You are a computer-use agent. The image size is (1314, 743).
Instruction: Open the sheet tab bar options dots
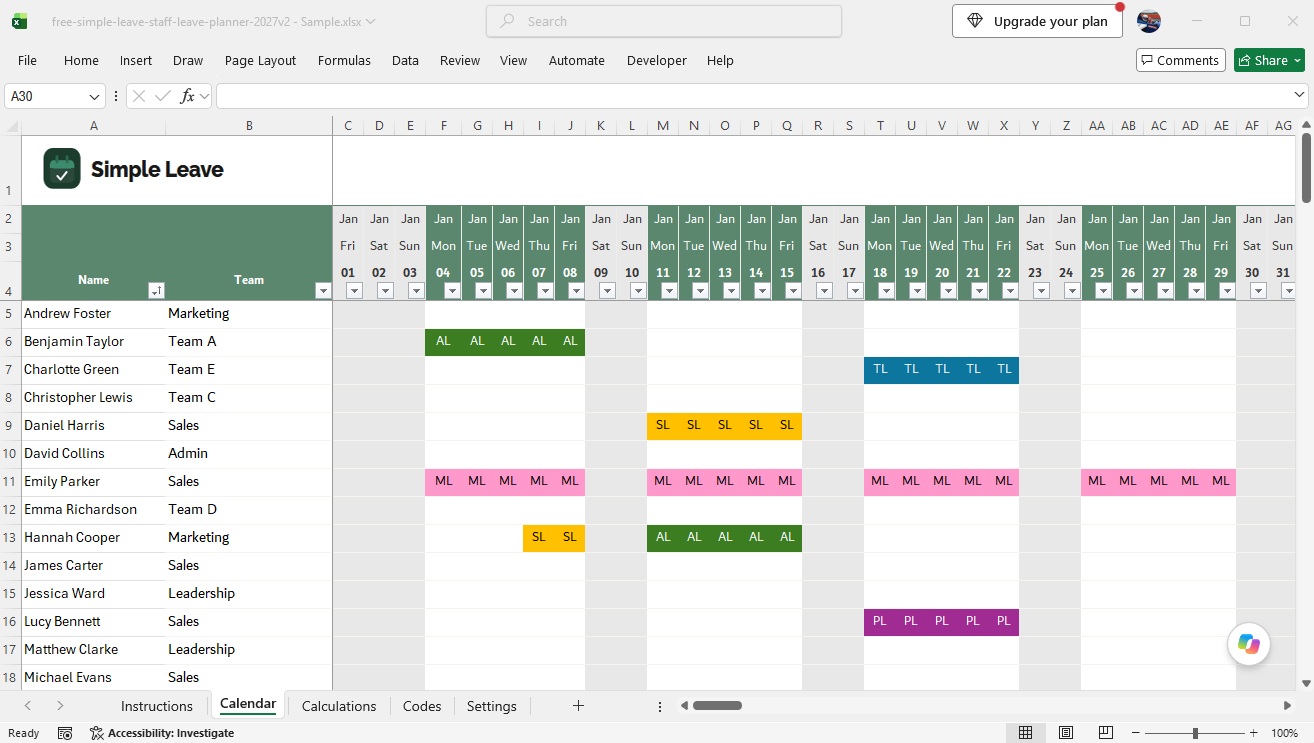[660, 706]
